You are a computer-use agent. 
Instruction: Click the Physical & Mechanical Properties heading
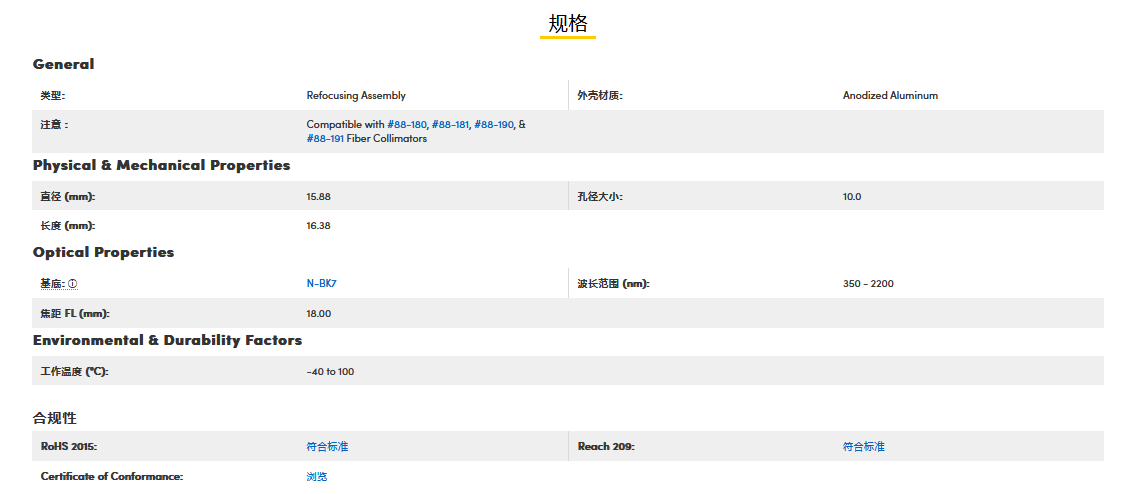point(161,165)
